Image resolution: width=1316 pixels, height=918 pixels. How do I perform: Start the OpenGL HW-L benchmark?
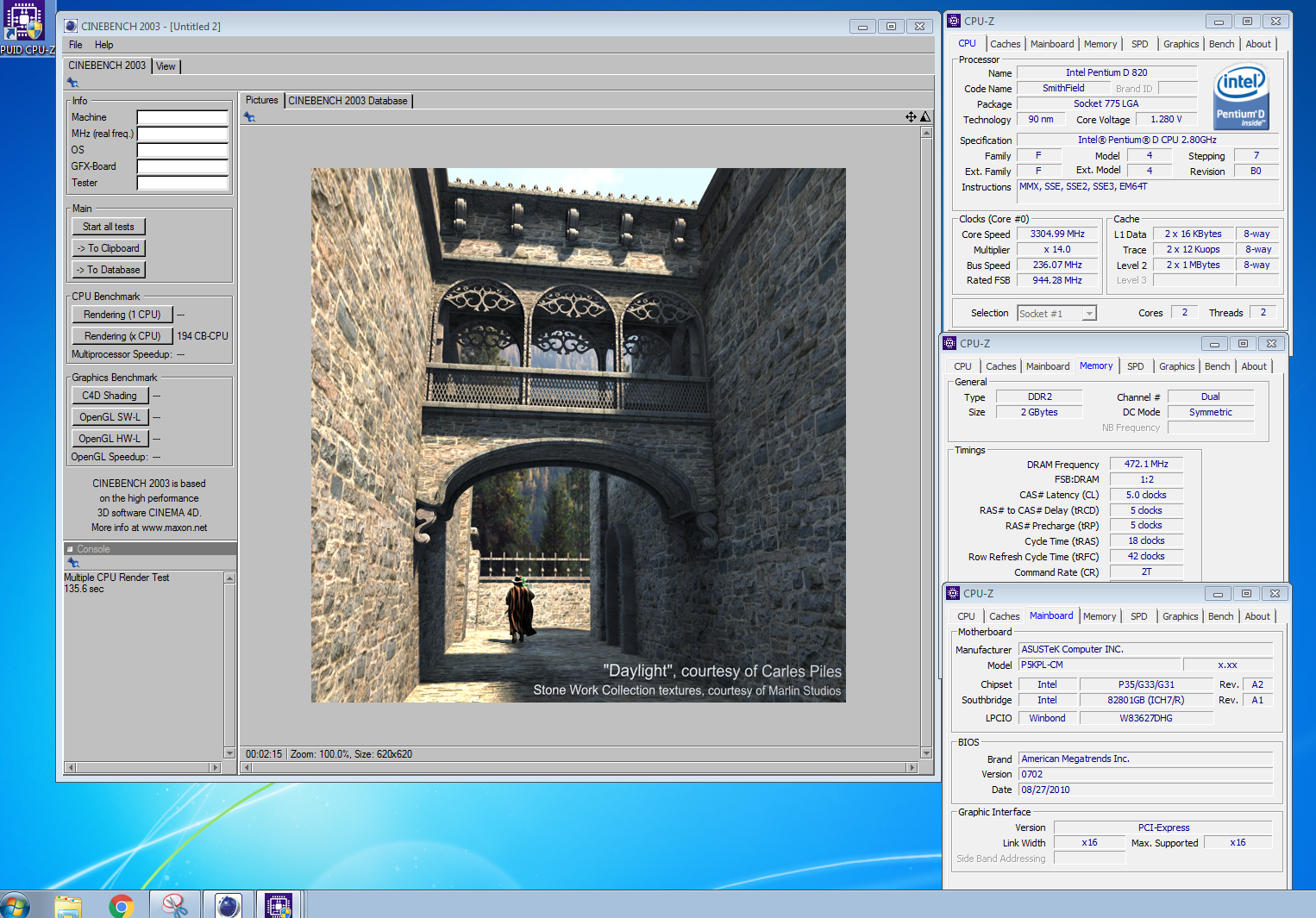(x=110, y=439)
